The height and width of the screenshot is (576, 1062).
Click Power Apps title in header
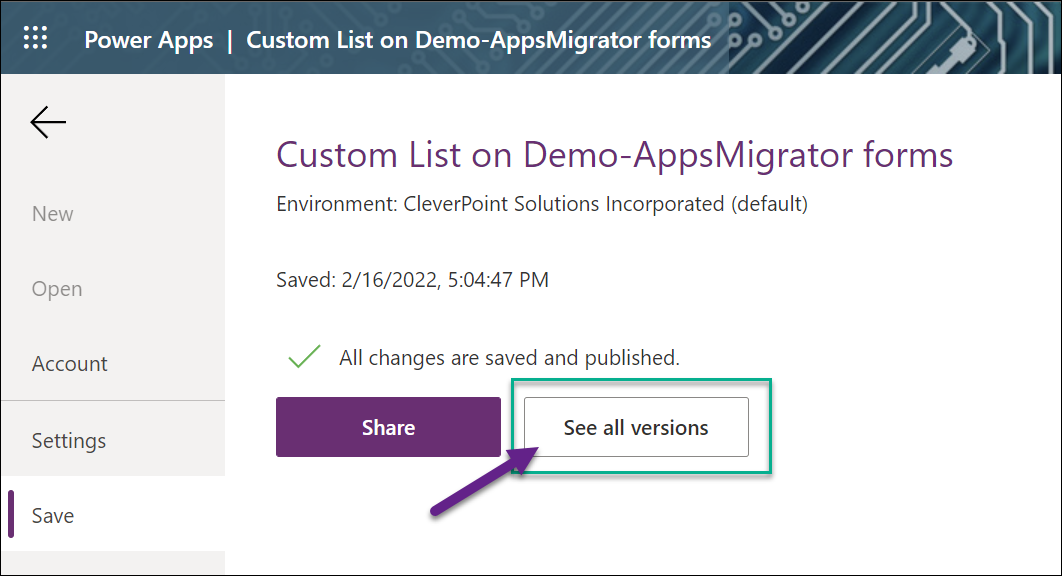(x=148, y=40)
